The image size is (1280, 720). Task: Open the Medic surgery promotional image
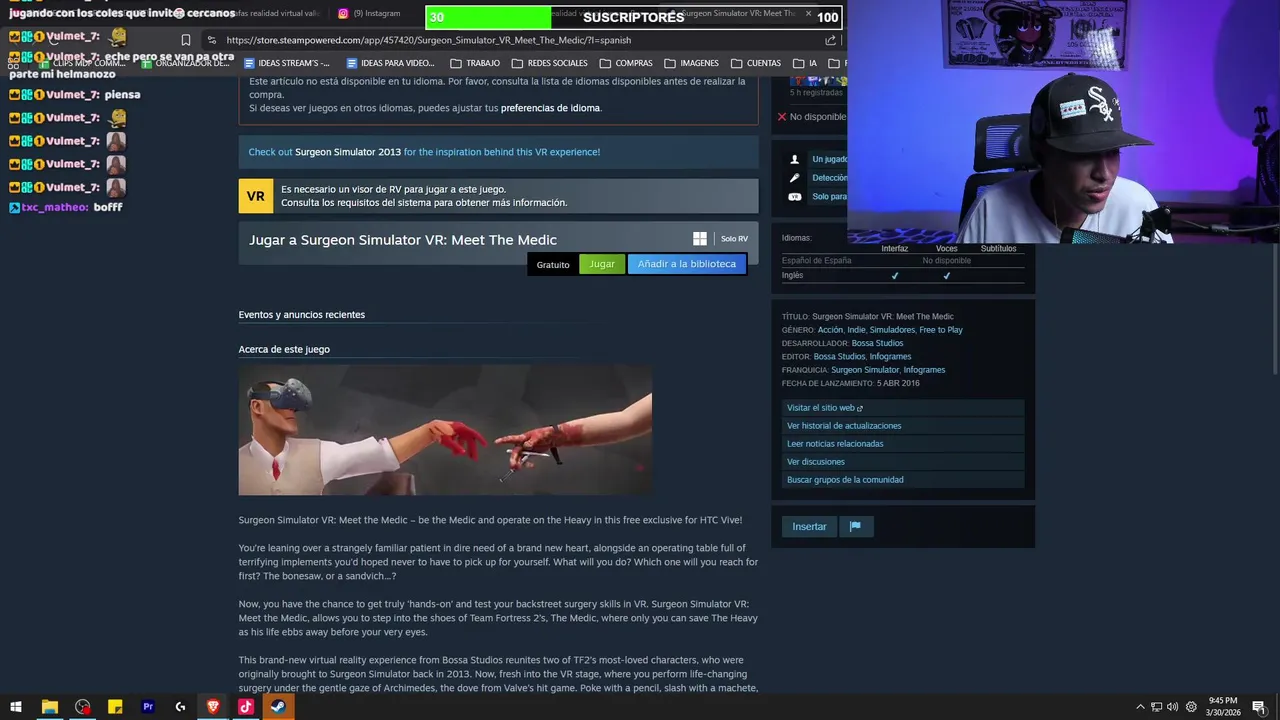pyautogui.click(x=445, y=430)
